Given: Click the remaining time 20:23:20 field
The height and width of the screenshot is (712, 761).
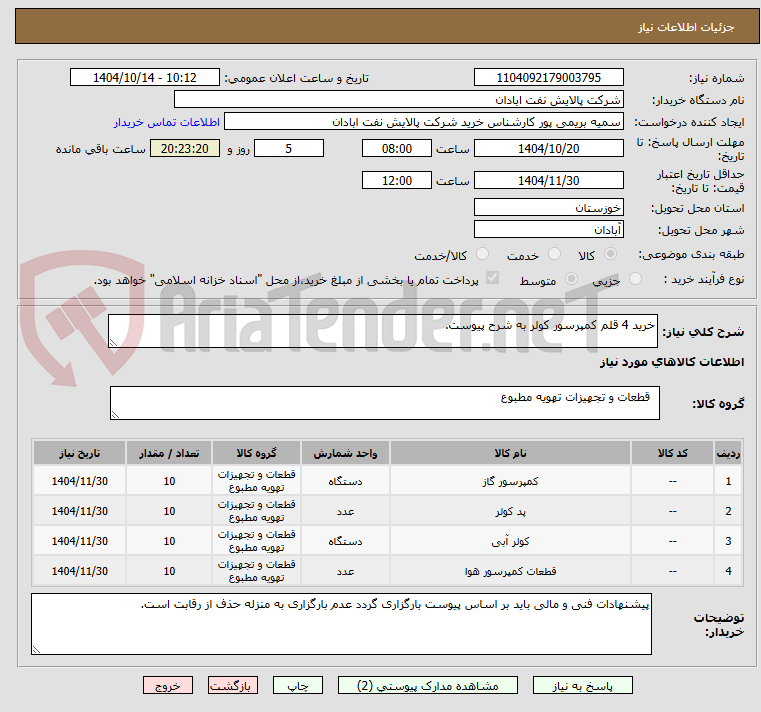Looking at the screenshot, I should (x=185, y=149).
